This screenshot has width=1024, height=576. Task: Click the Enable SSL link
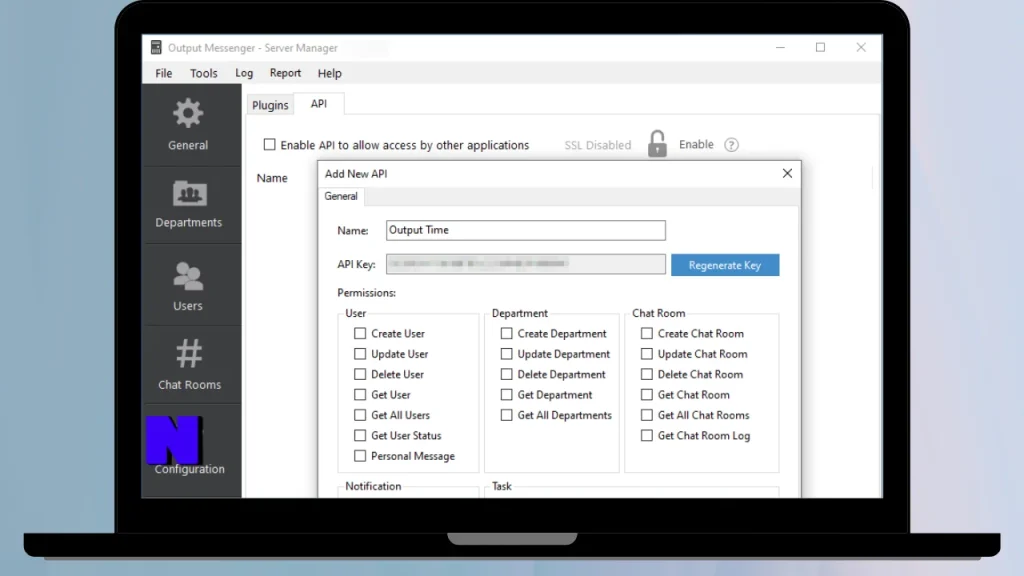point(696,144)
